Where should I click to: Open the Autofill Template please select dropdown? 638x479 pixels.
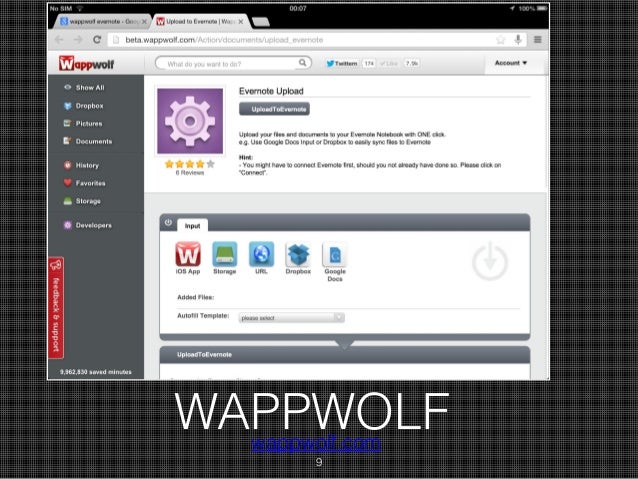pos(291,318)
